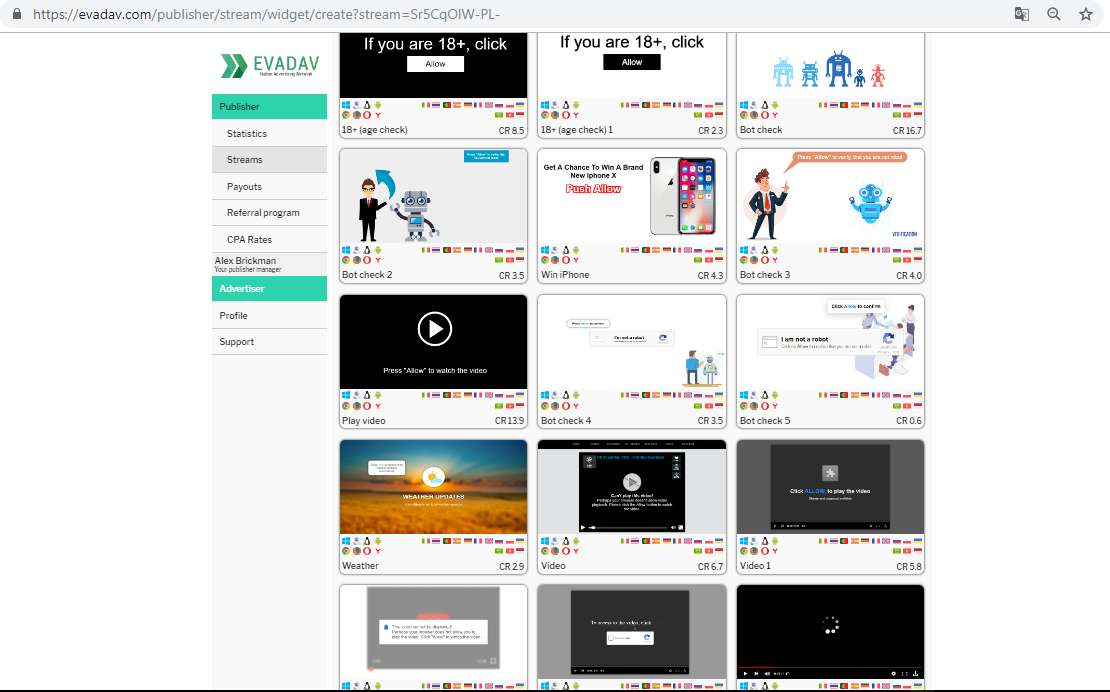Click the Allow button in 18+ (age check) preview

click(x=435, y=64)
